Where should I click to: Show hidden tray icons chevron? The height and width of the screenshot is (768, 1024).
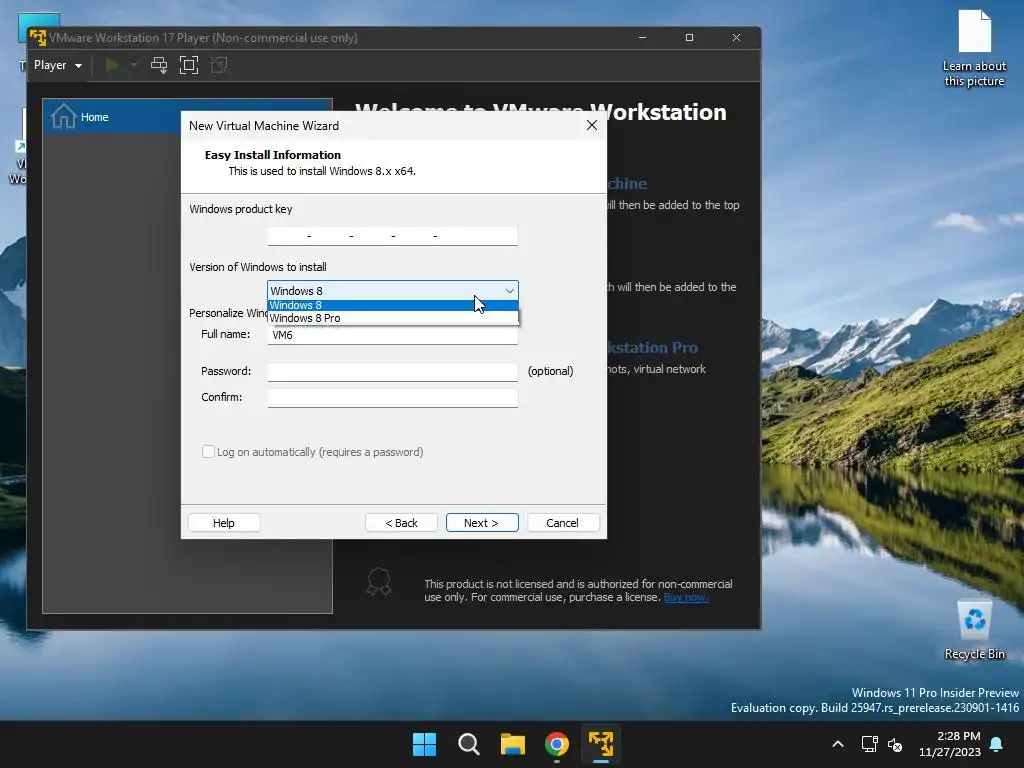838,744
